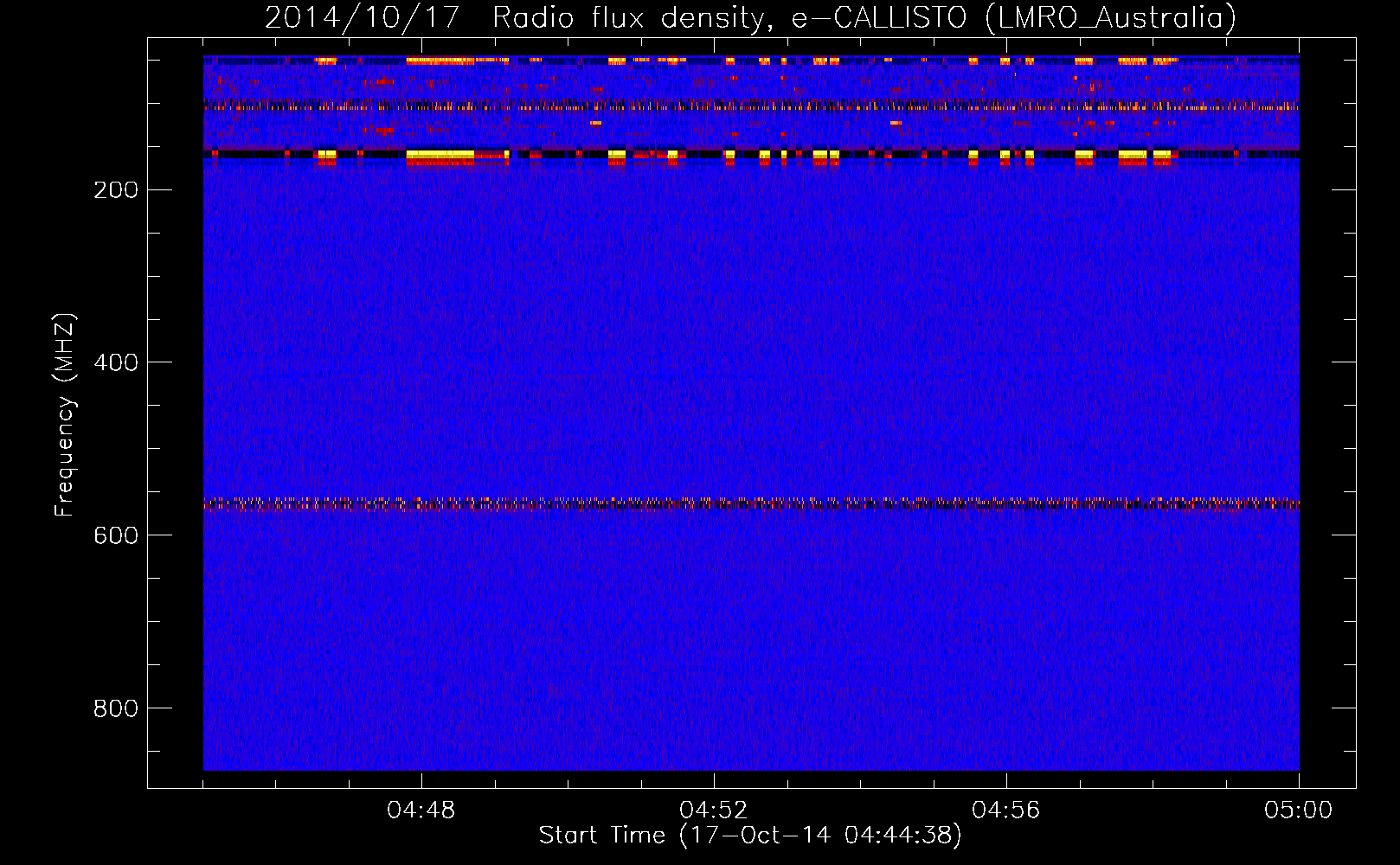Click the 'Frequency (MHZ)' axis label
Viewport: 1400px width, 865px height.
coord(65,415)
